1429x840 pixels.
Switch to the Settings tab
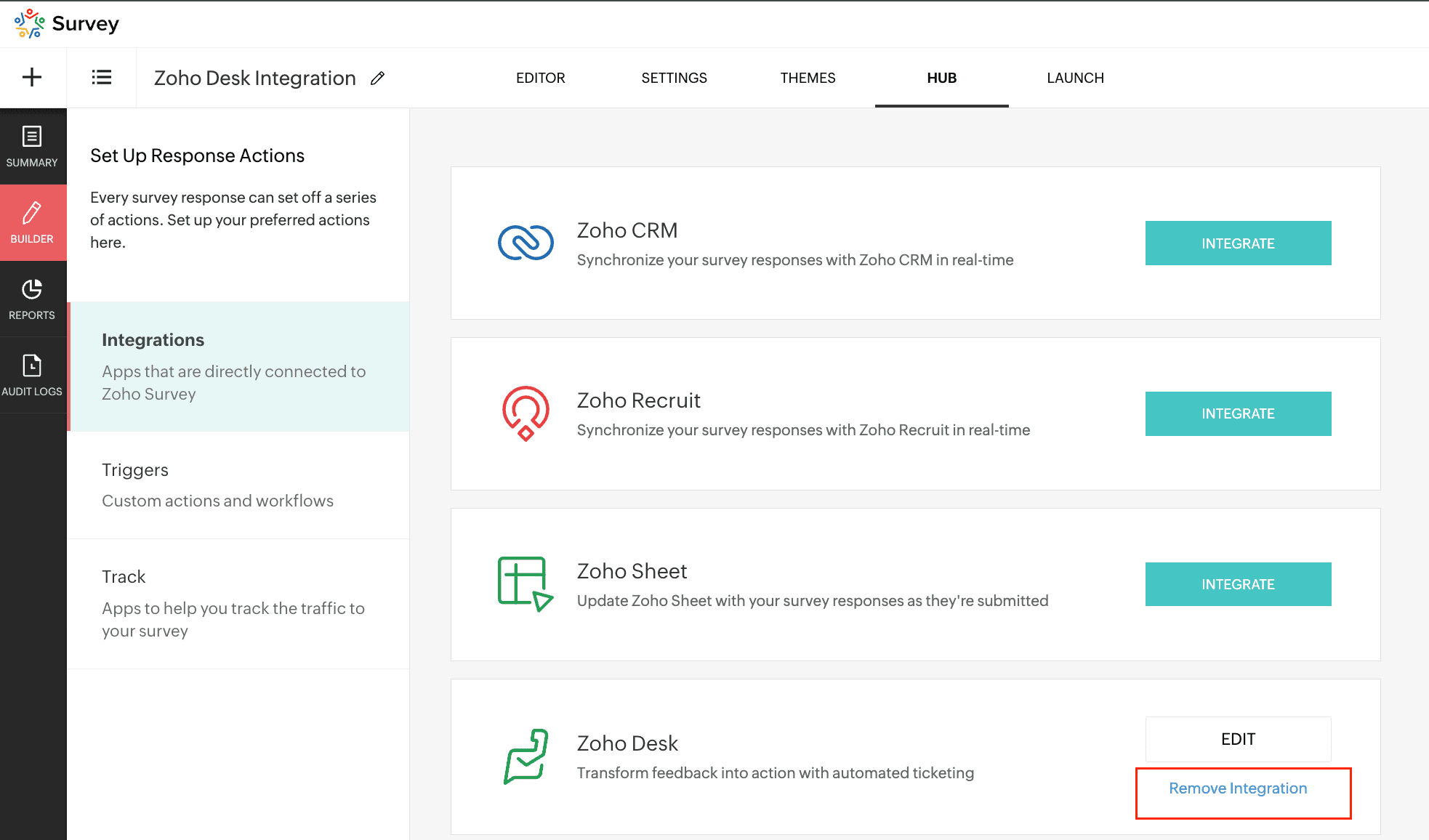tap(674, 78)
